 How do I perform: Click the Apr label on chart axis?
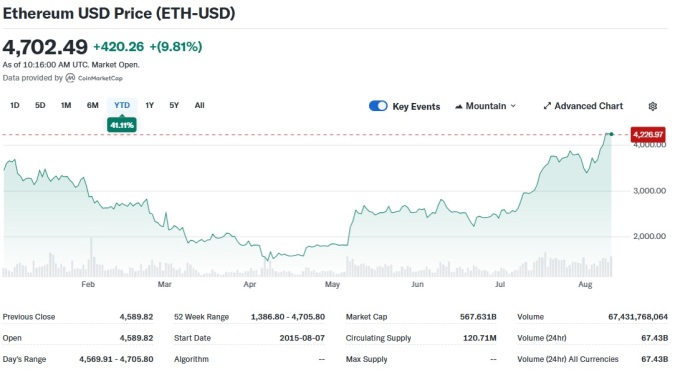click(250, 284)
